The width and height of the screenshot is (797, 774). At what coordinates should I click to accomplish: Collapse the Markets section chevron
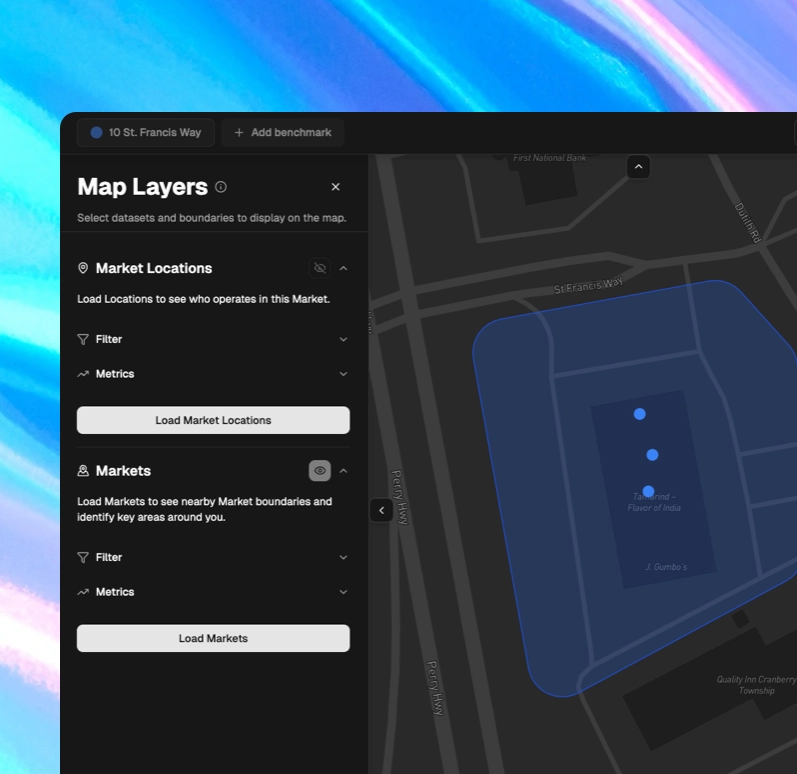pos(343,471)
